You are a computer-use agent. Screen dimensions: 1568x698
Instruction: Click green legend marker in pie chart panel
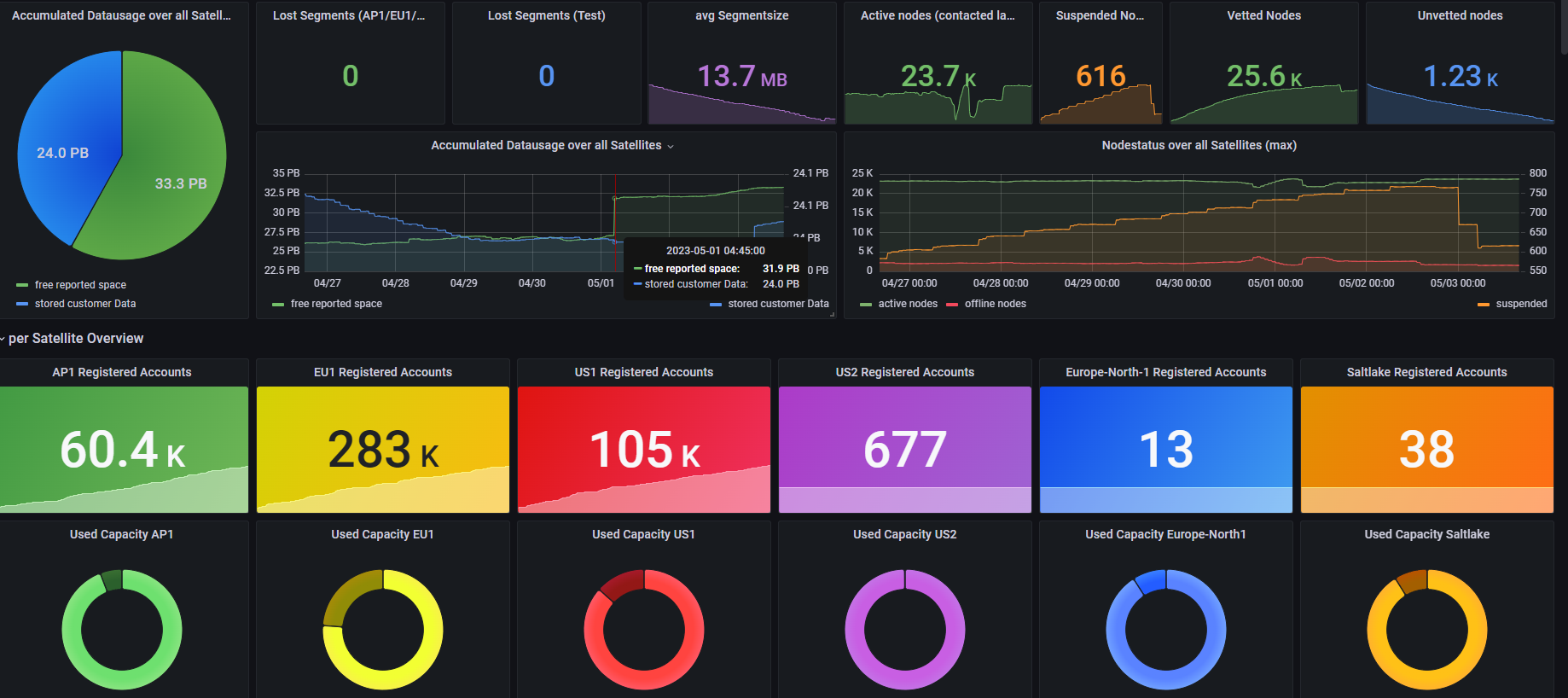(22, 285)
